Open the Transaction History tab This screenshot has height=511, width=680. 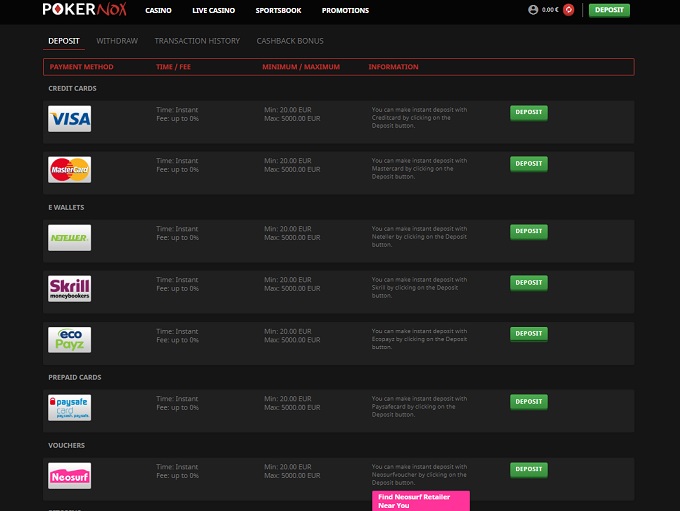click(x=197, y=41)
